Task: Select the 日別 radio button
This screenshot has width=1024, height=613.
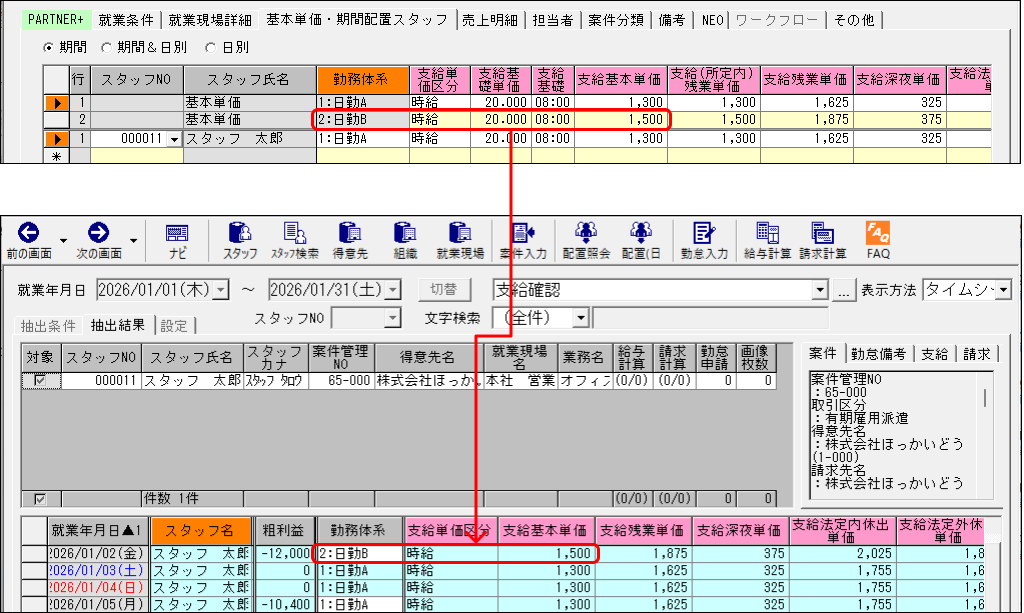Action: pyautogui.click(x=210, y=47)
